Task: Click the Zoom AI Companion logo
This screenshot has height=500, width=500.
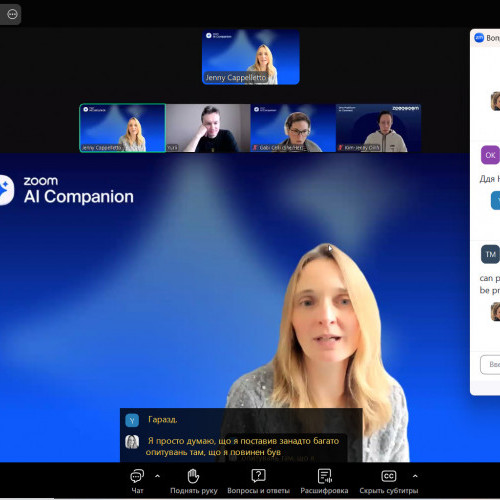Action: click(67, 190)
